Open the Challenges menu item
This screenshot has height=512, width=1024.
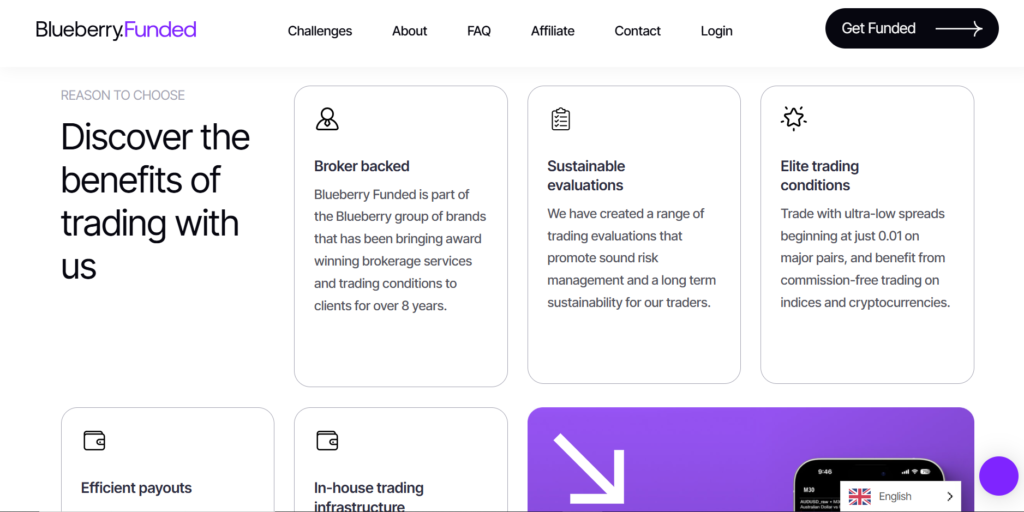(320, 31)
